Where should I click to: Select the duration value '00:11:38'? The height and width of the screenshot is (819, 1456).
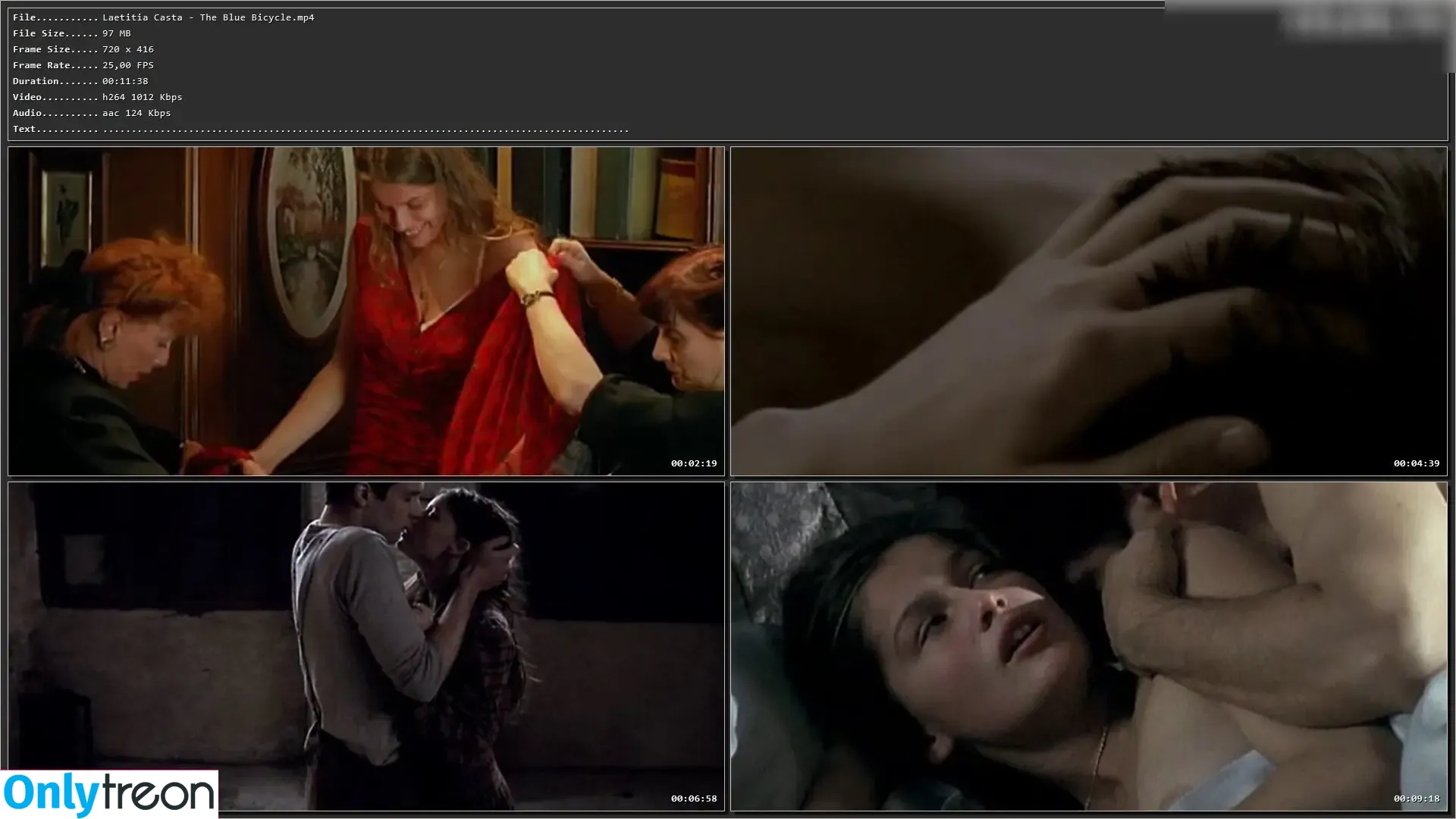(x=125, y=81)
